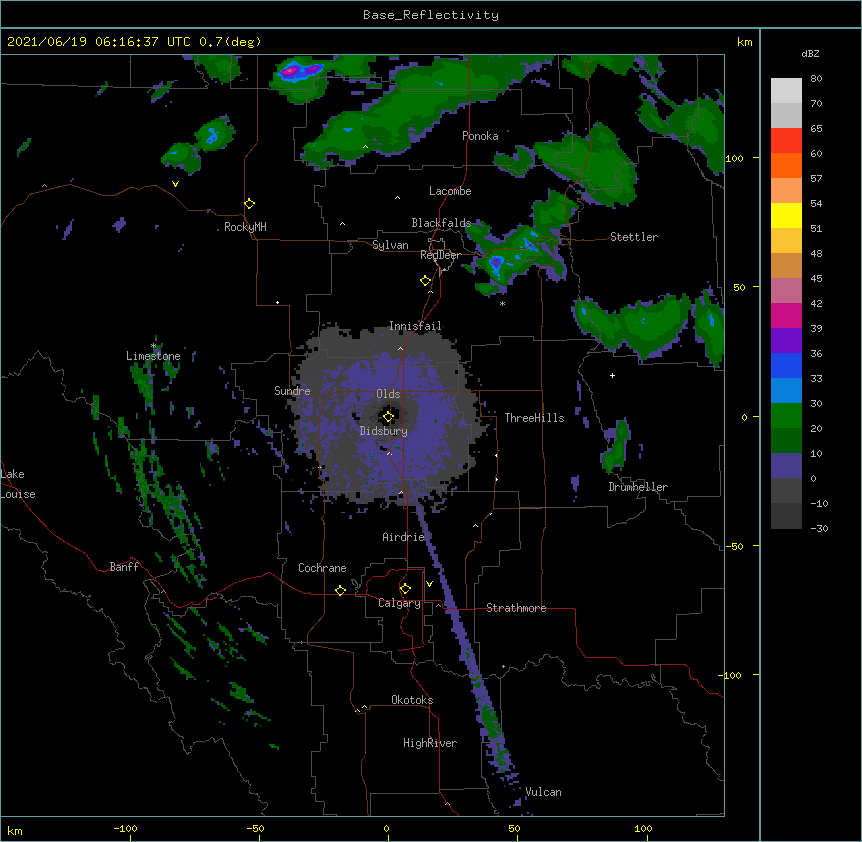862x842 pixels.
Task: Click the Cochrane town label
Action: (x=322, y=568)
